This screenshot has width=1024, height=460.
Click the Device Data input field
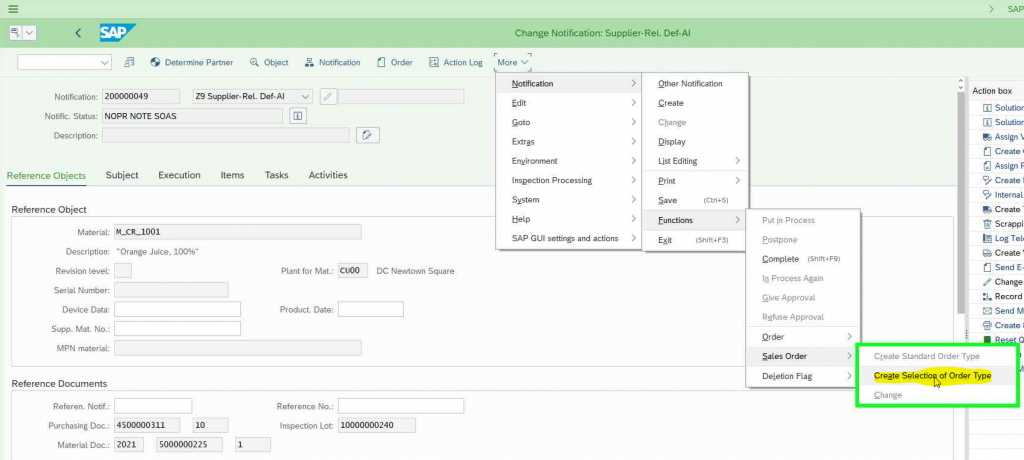(x=177, y=309)
